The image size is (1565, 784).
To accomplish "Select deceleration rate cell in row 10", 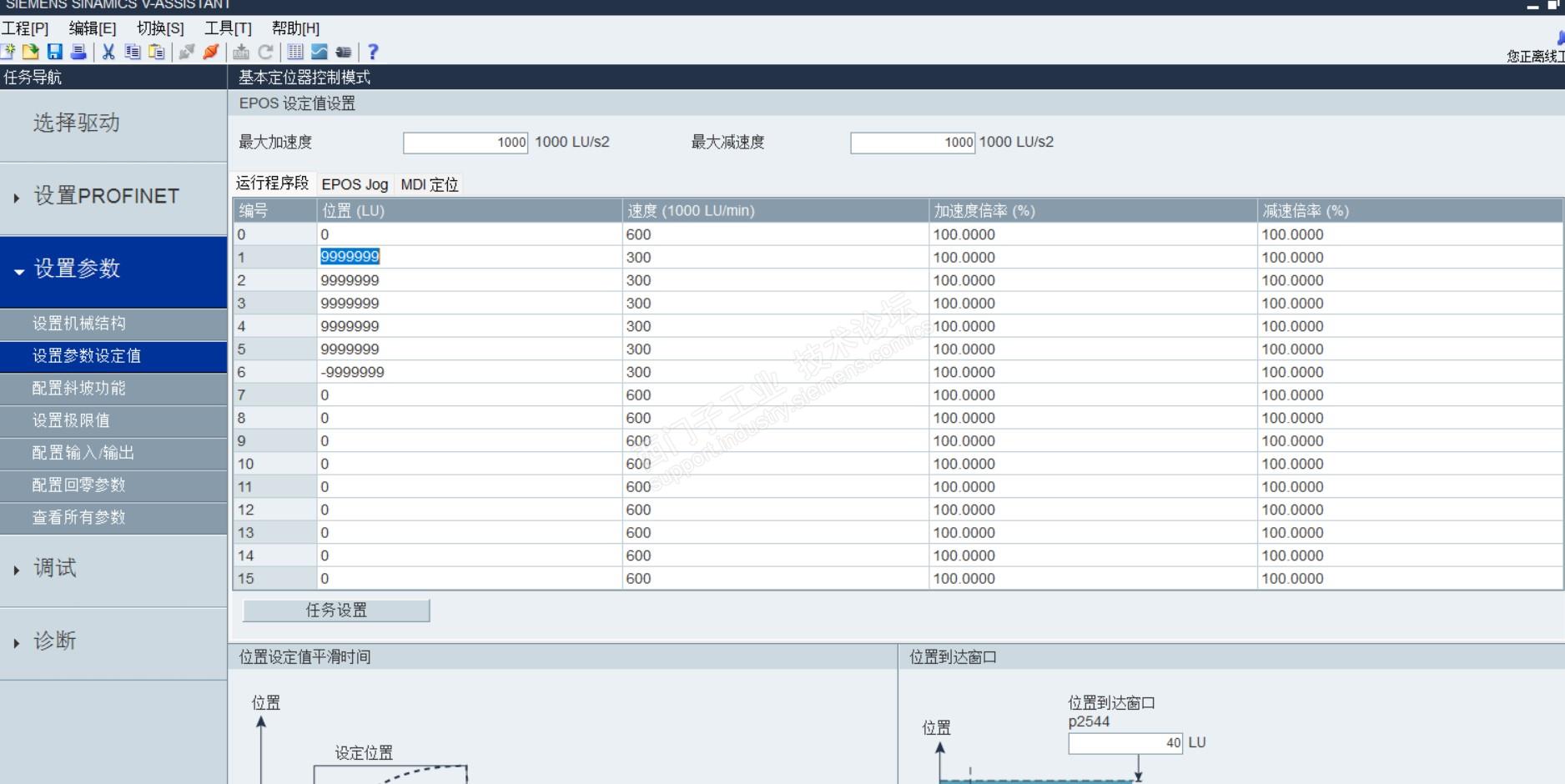I will pos(1410,464).
